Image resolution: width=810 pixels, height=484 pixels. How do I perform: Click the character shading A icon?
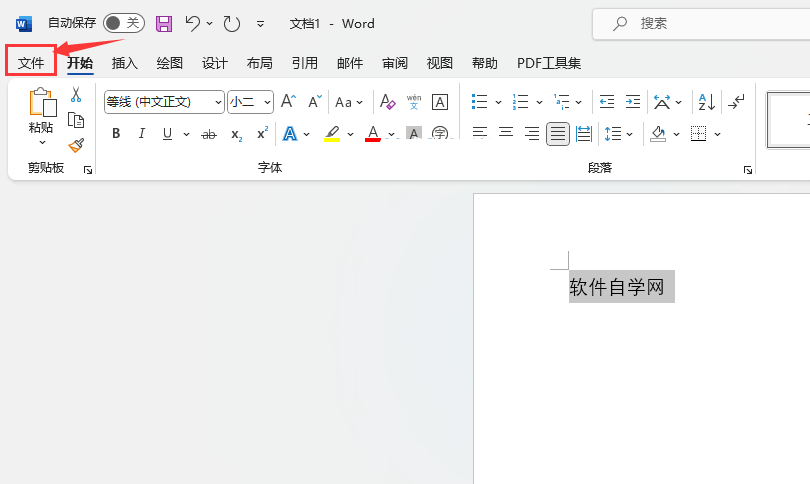point(414,133)
